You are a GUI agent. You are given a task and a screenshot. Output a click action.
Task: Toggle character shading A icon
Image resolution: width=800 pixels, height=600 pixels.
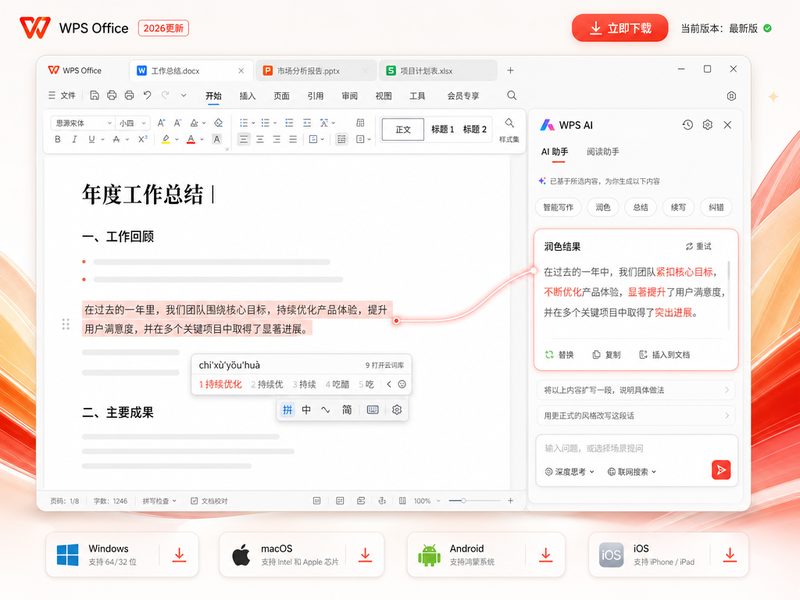click(x=217, y=139)
